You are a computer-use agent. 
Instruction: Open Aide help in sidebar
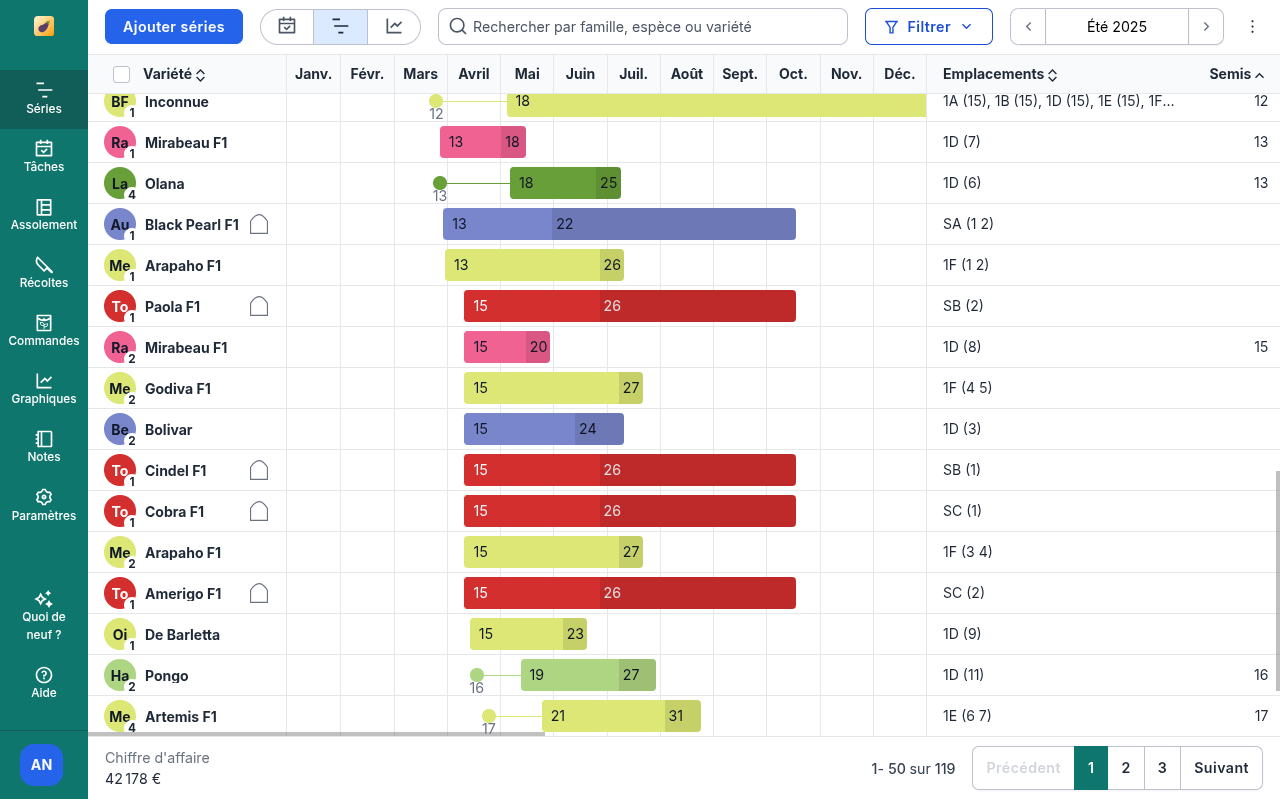tap(44, 683)
